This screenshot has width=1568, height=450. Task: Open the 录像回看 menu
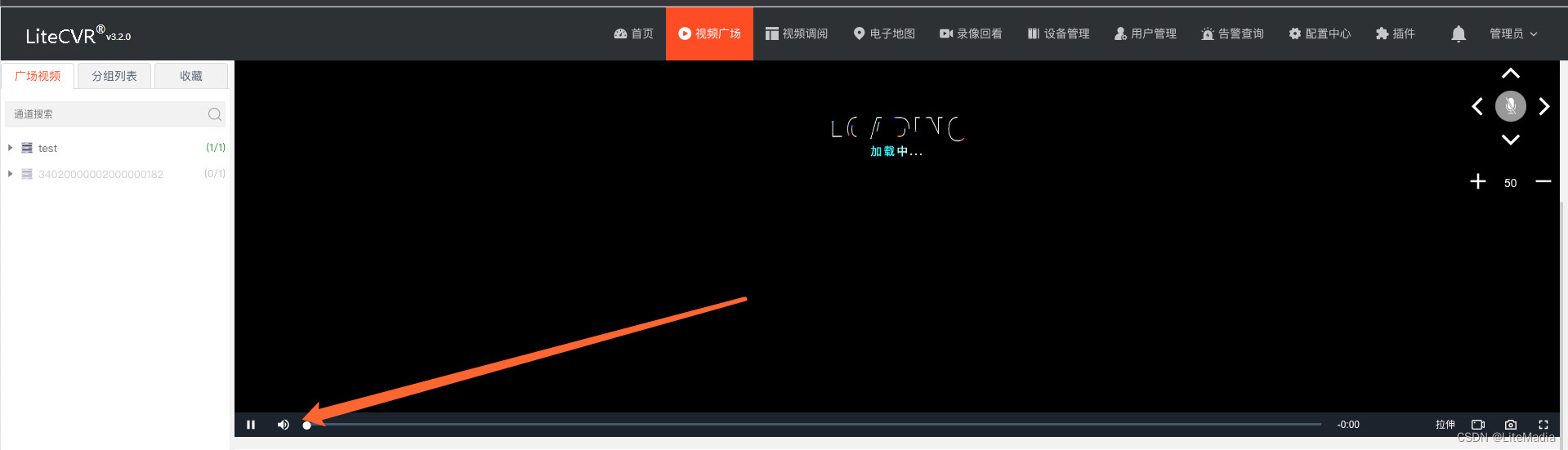(971, 33)
